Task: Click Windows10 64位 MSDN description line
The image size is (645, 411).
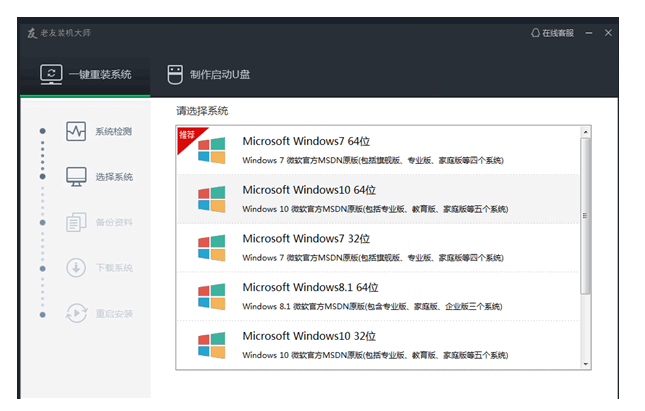Action: 375,209
